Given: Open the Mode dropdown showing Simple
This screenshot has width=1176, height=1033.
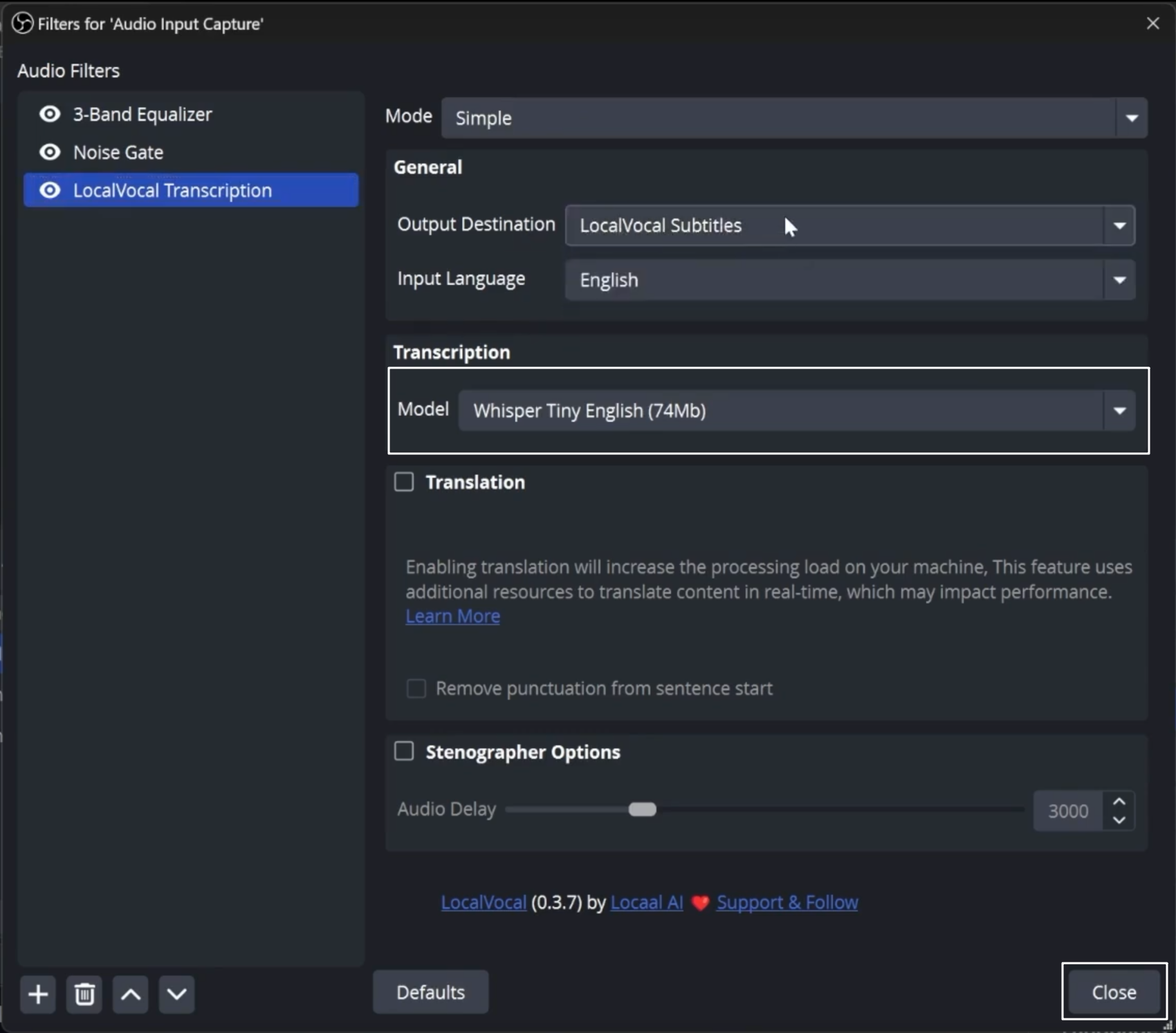Looking at the screenshot, I should [794, 118].
